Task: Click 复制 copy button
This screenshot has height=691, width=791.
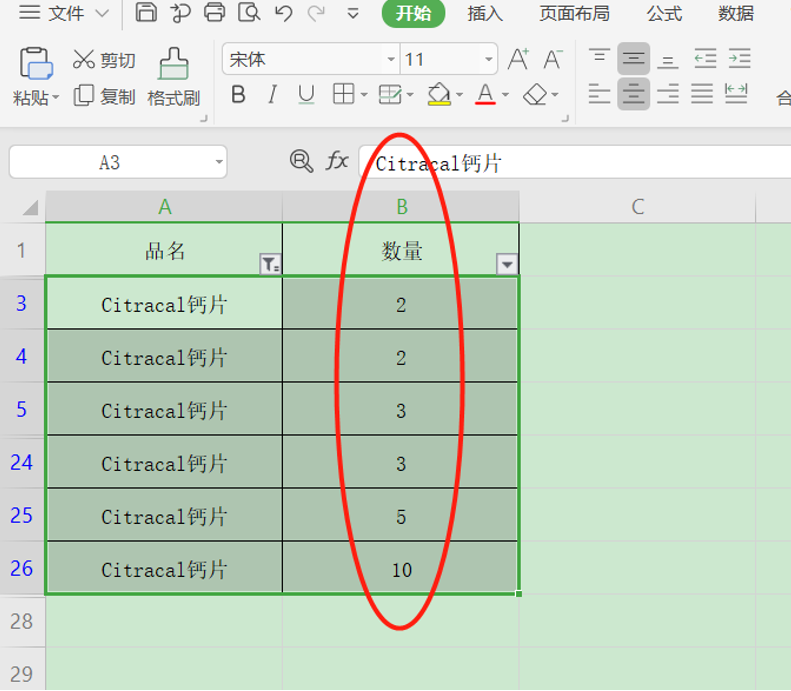Action: click(x=104, y=96)
